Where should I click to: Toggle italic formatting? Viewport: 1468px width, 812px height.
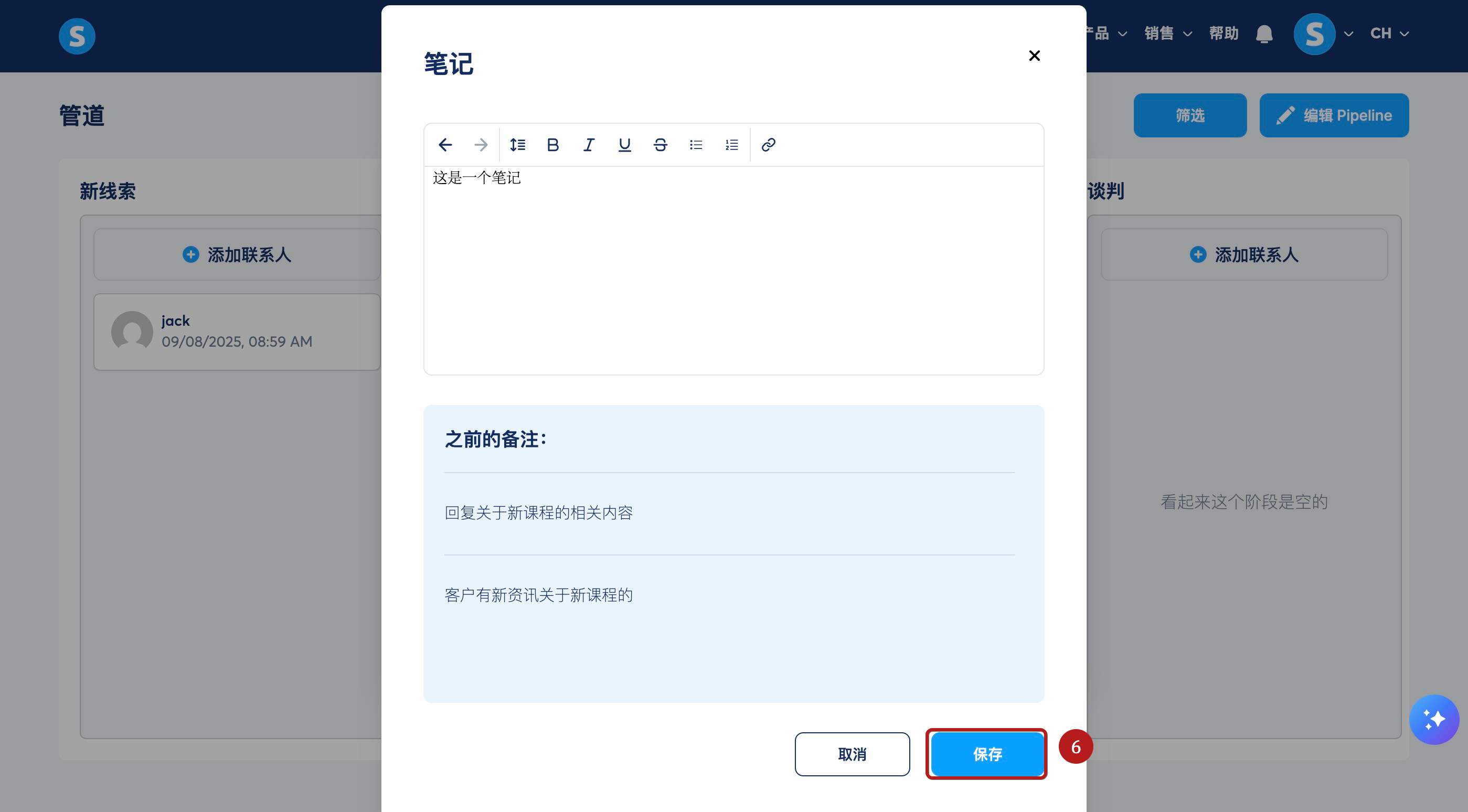pyautogui.click(x=589, y=145)
